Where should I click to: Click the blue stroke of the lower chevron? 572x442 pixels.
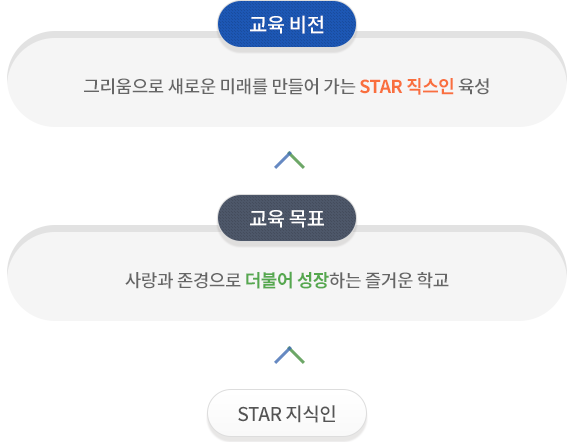(x=282, y=355)
